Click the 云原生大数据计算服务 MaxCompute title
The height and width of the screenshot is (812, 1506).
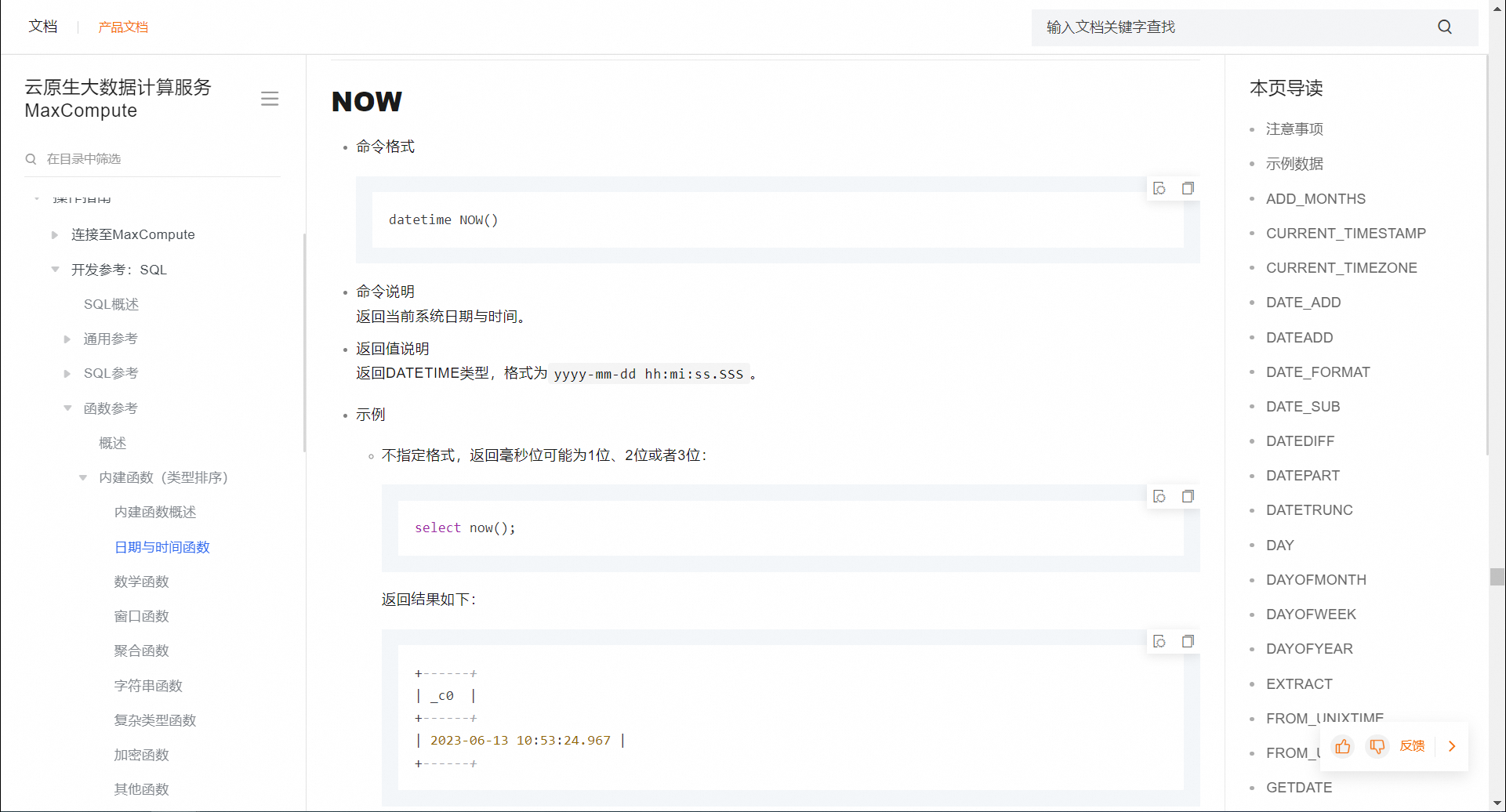pyautogui.click(x=118, y=99)
